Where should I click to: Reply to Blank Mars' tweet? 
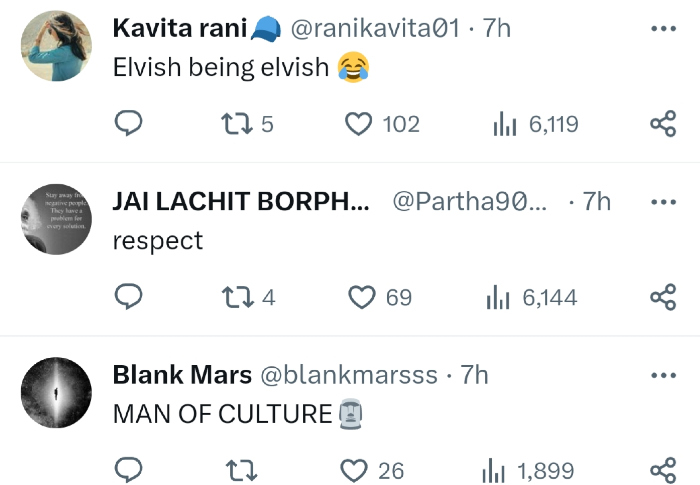pyautogui.click(x=128, y=470)
